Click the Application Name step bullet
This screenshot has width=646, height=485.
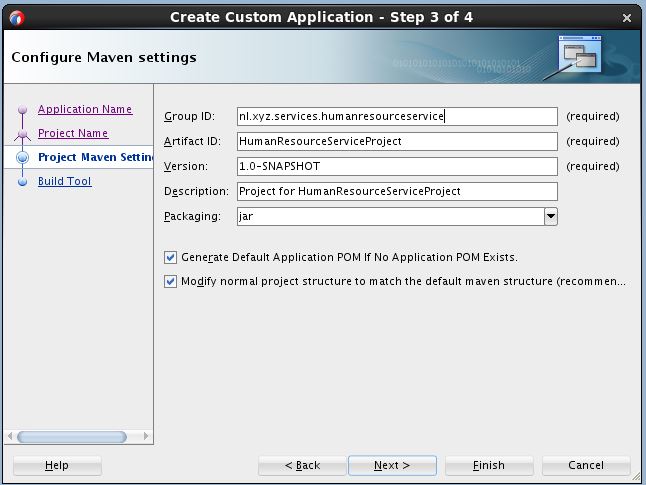pos(22,111)
